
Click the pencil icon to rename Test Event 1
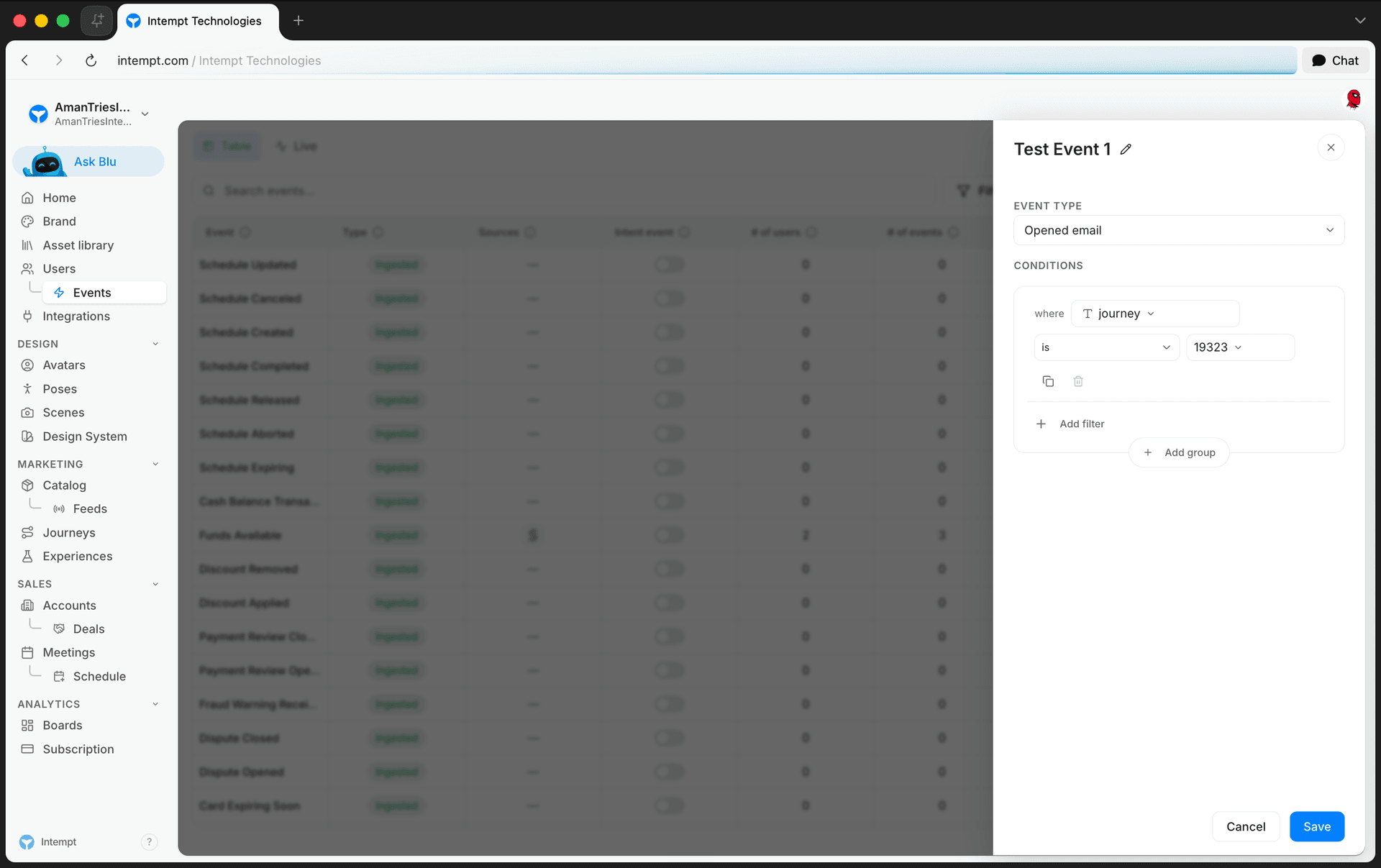click(x=1126, y=149)
